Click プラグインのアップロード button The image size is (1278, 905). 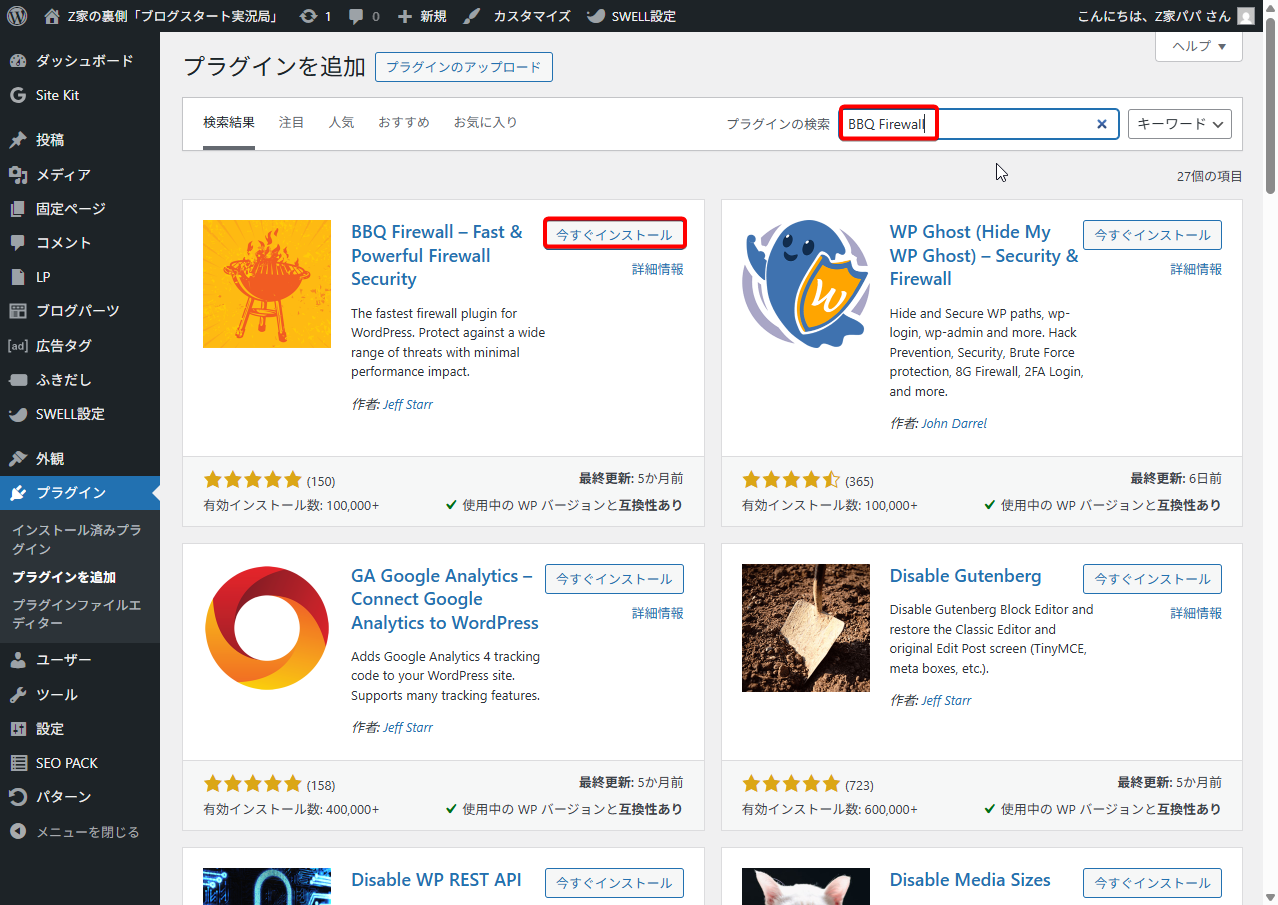point(464,68)
